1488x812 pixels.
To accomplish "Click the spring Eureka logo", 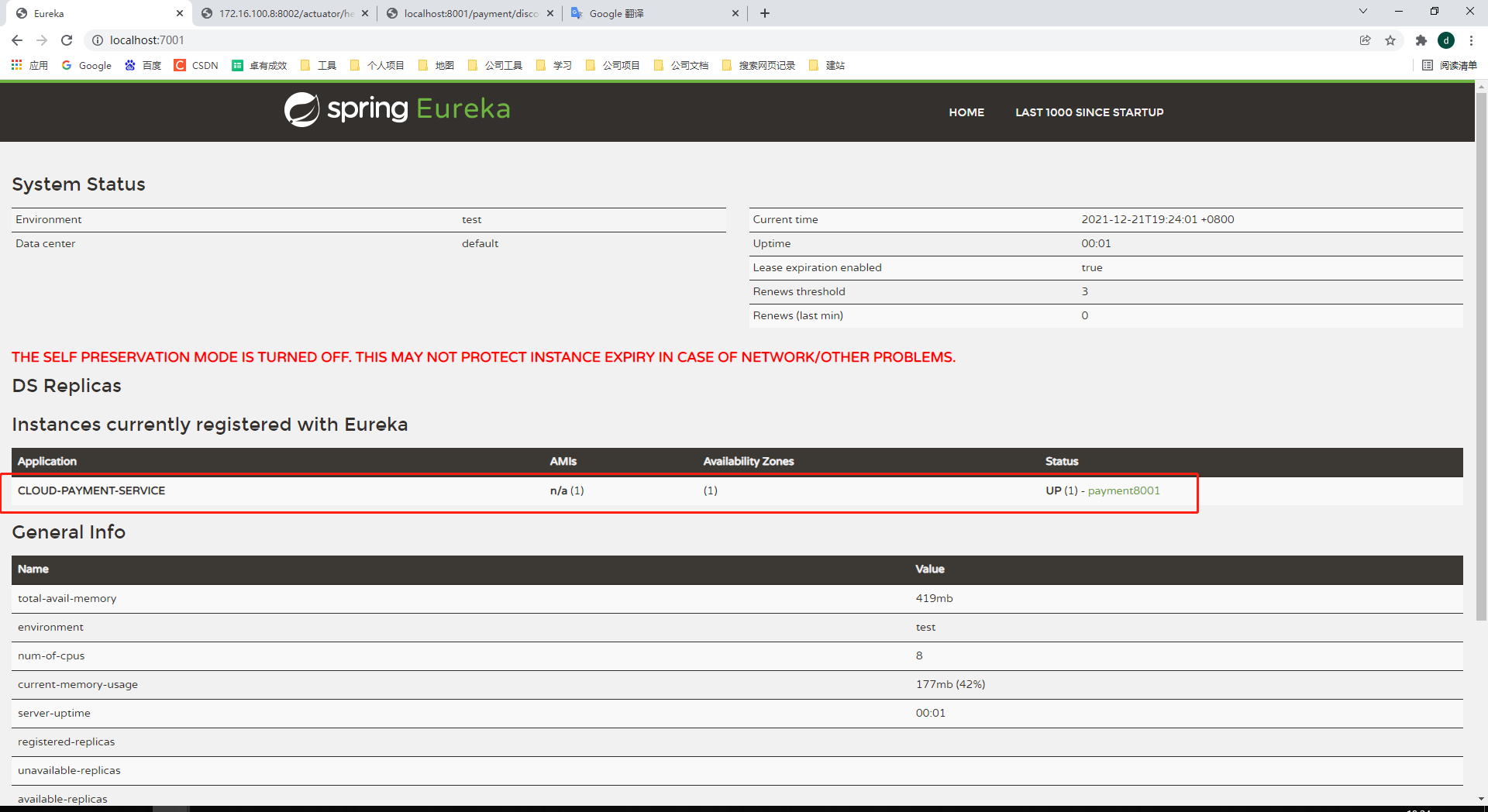I will tap(398, 109).
